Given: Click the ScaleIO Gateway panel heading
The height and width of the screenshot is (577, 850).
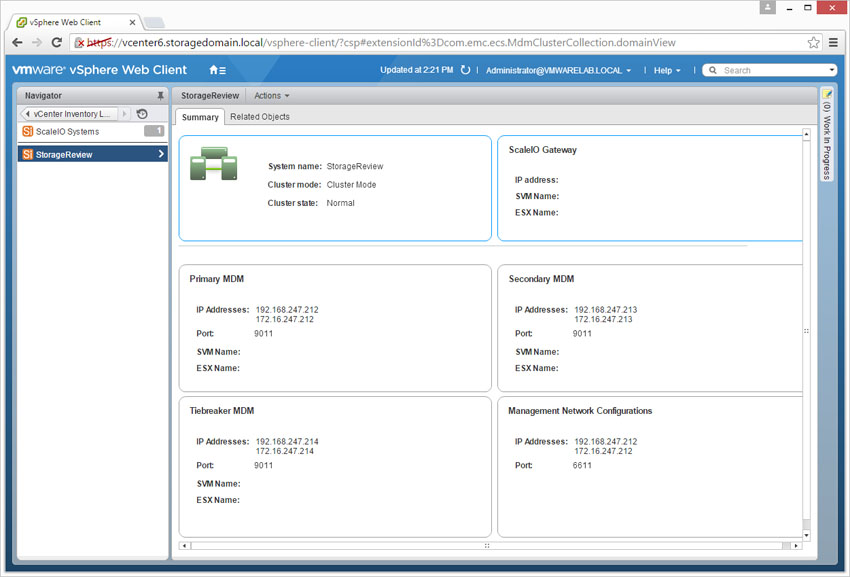Looking at the screenshot, I should (543, 150).
